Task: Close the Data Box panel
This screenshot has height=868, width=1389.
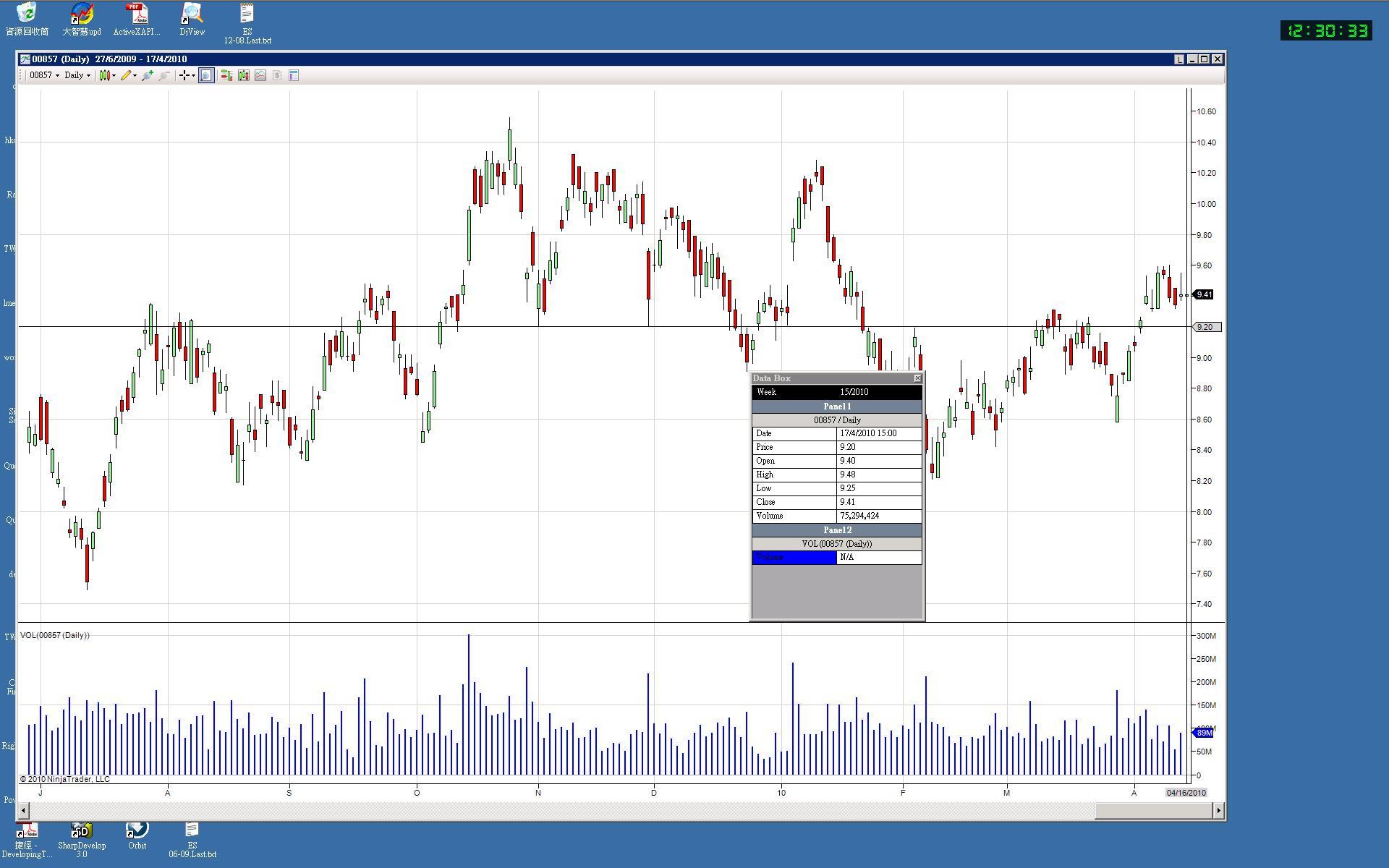Action: [x=917, y=378]
